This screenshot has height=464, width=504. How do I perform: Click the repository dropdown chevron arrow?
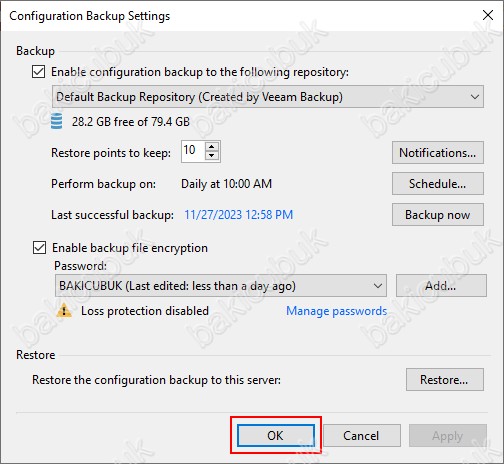pos(475,97)
